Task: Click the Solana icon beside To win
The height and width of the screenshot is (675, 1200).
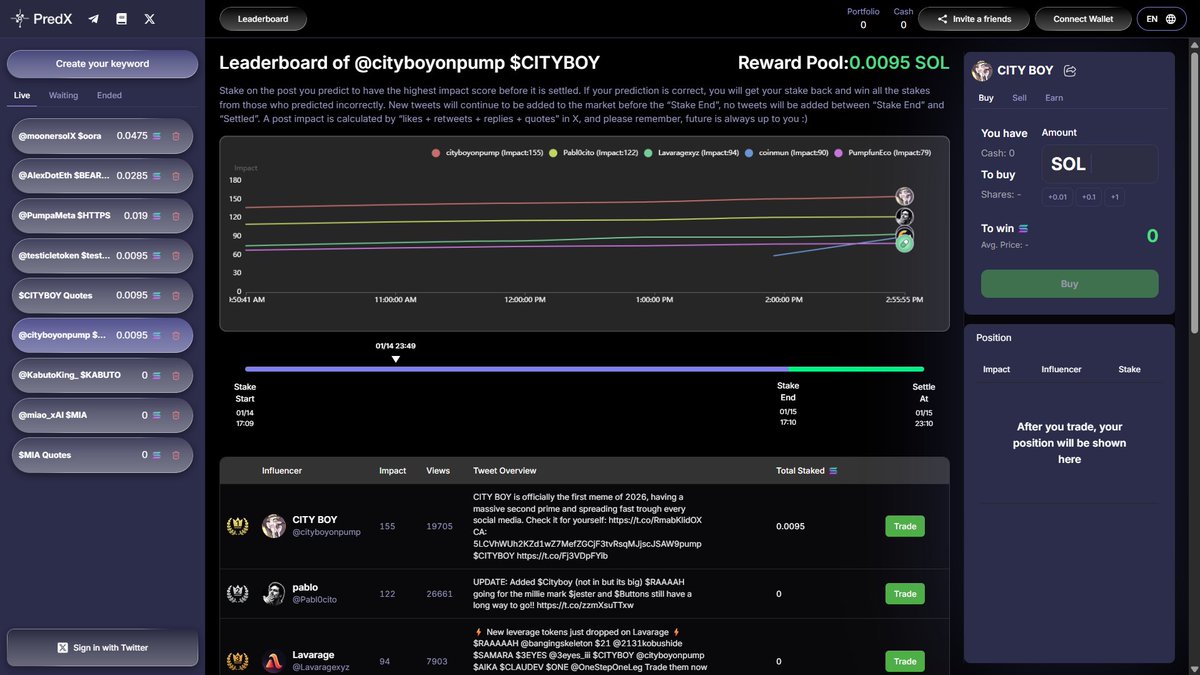Action: pyautogui.click(x=1023, y=229)
